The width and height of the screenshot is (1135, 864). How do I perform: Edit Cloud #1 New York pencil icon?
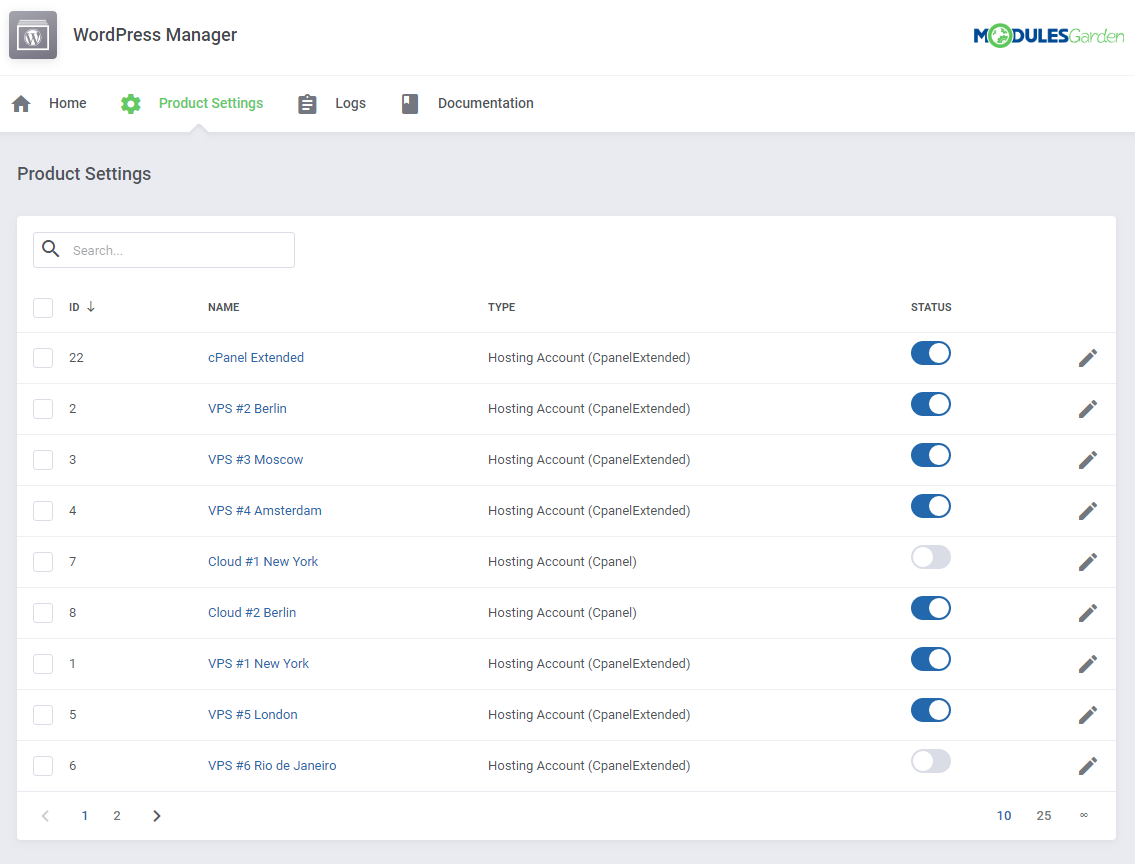pyautogui.click(x=1087, y=562)
